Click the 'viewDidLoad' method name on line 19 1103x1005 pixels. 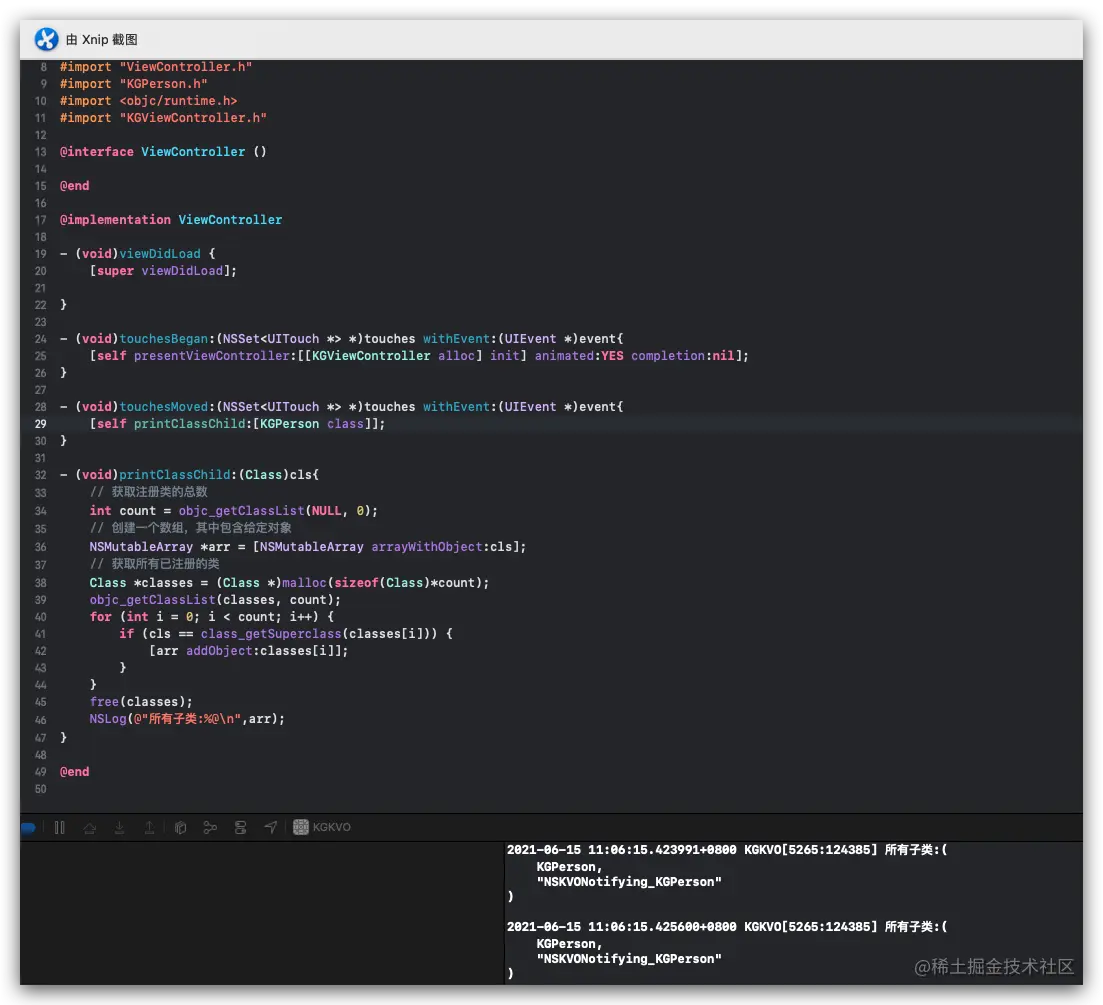point(160,254)
